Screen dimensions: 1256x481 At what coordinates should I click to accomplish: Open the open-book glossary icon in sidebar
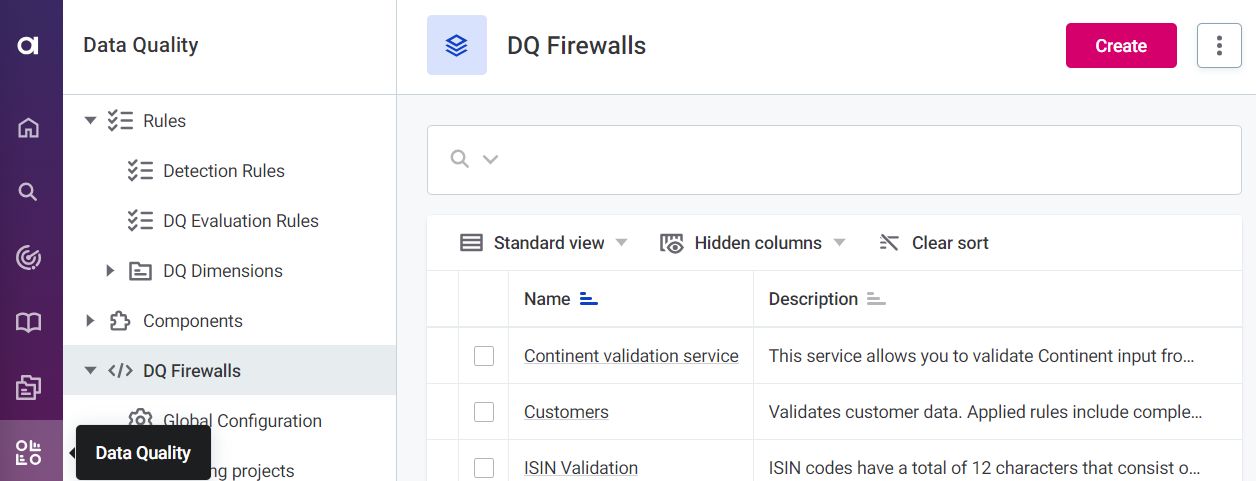point(29,322)
